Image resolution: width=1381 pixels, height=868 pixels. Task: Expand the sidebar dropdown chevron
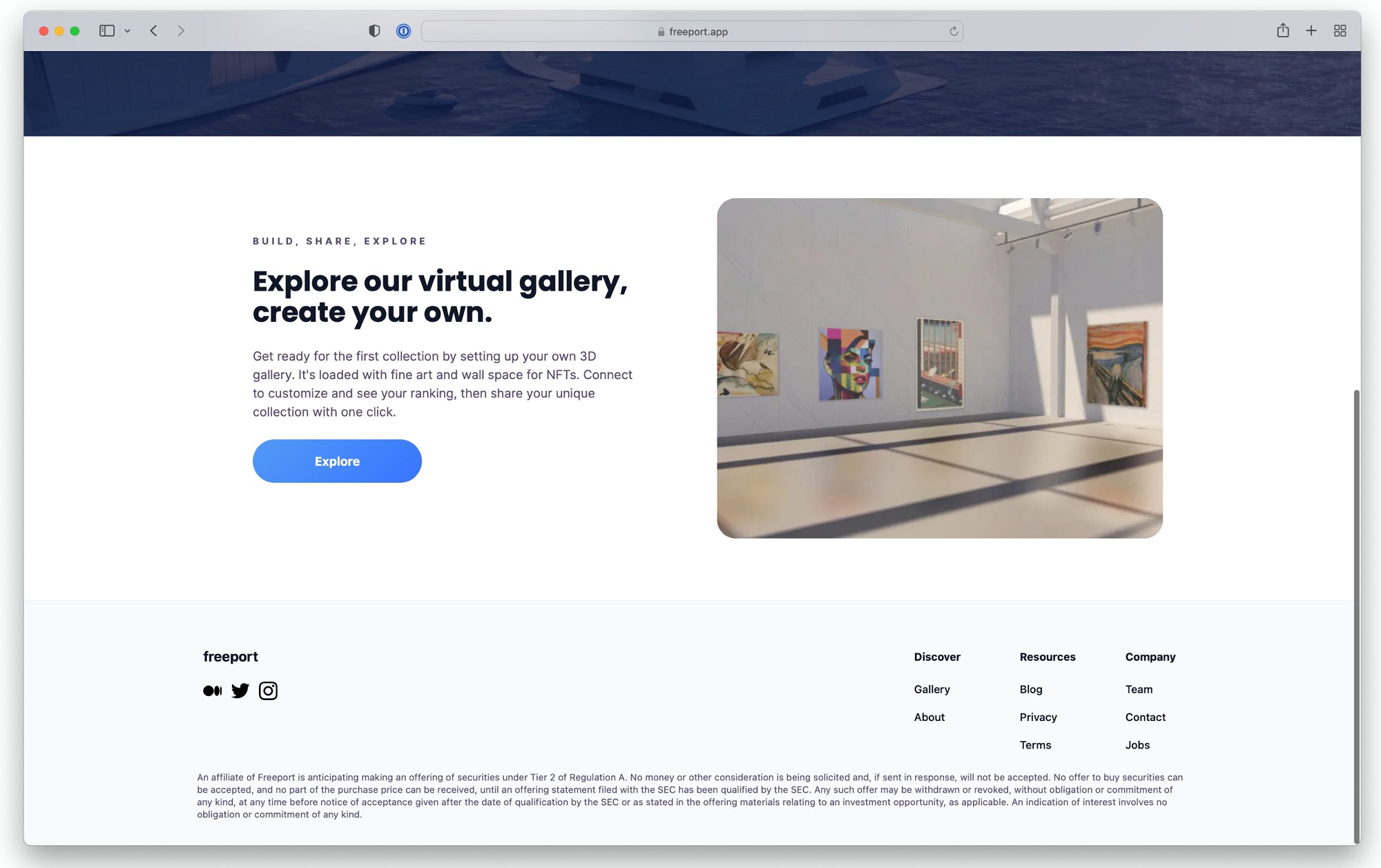[127, 31]
